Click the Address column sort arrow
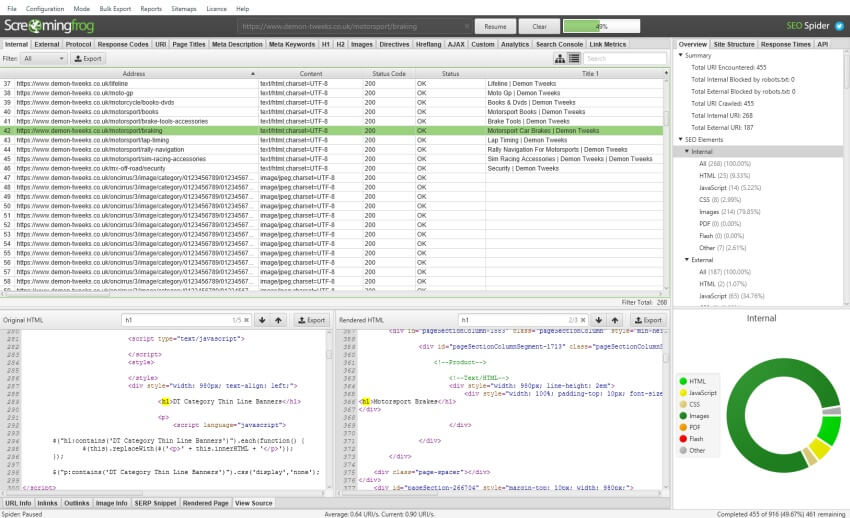 pos(253,74)
